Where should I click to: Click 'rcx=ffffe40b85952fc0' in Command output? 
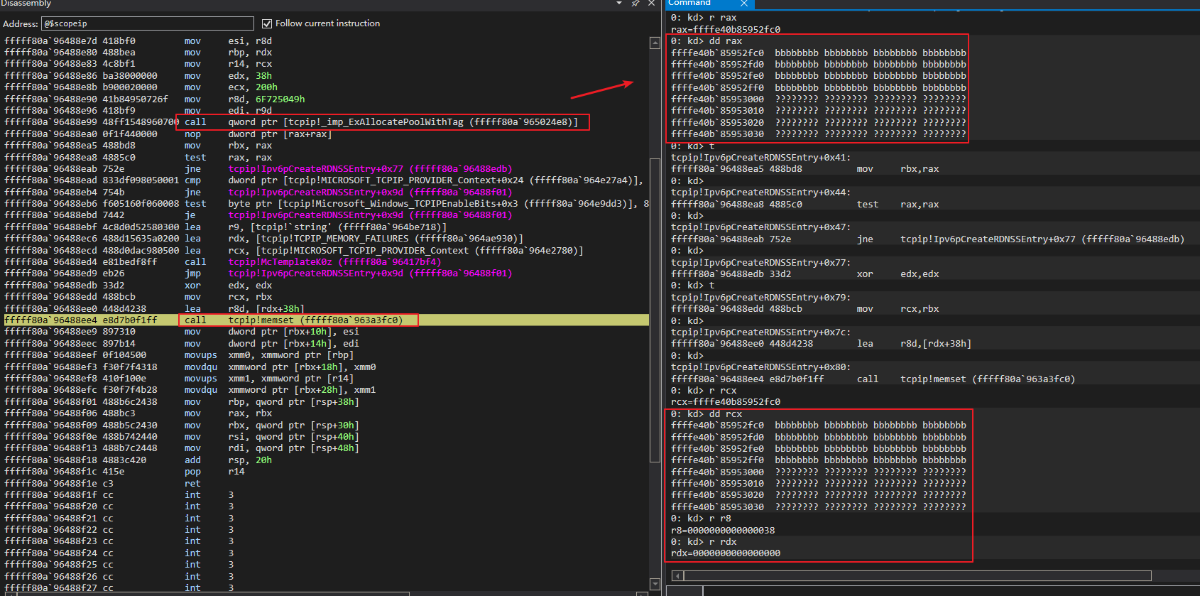click(725, 402)
